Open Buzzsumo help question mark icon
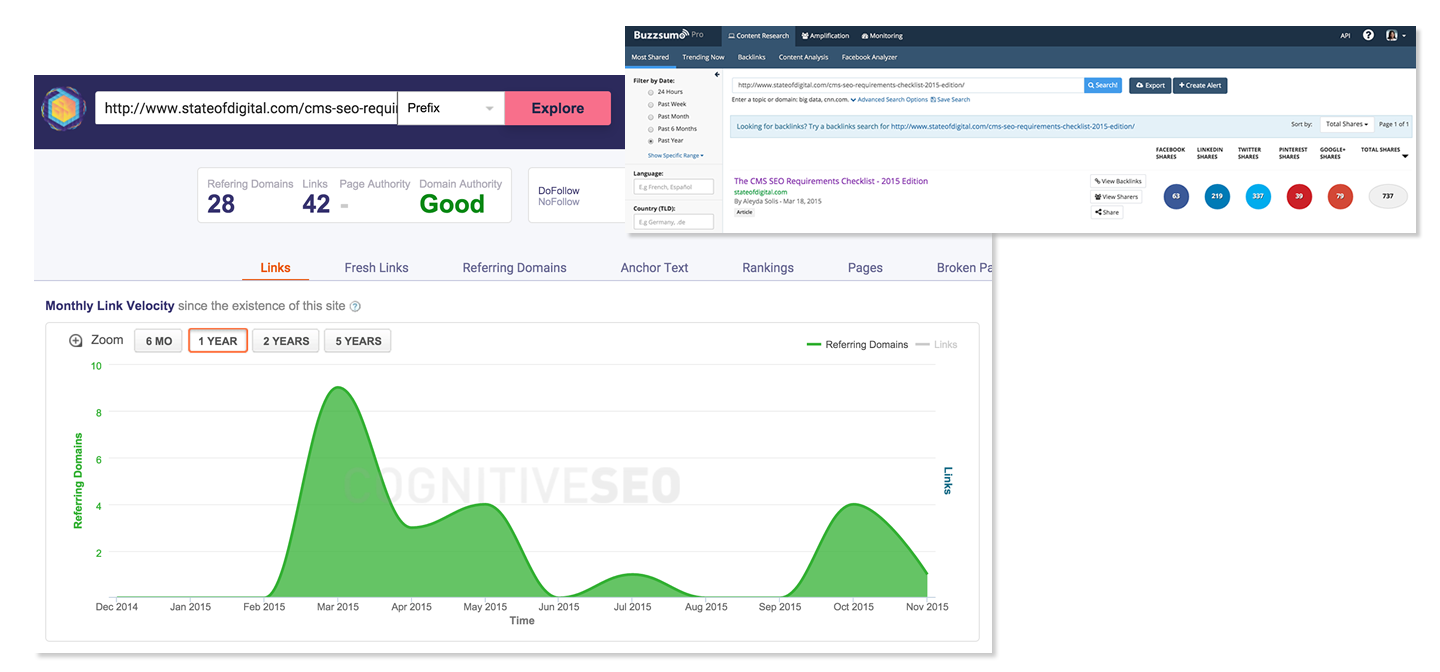Image resolution: width=1440 pixels, height=672 pixels. coord(1368,35)
